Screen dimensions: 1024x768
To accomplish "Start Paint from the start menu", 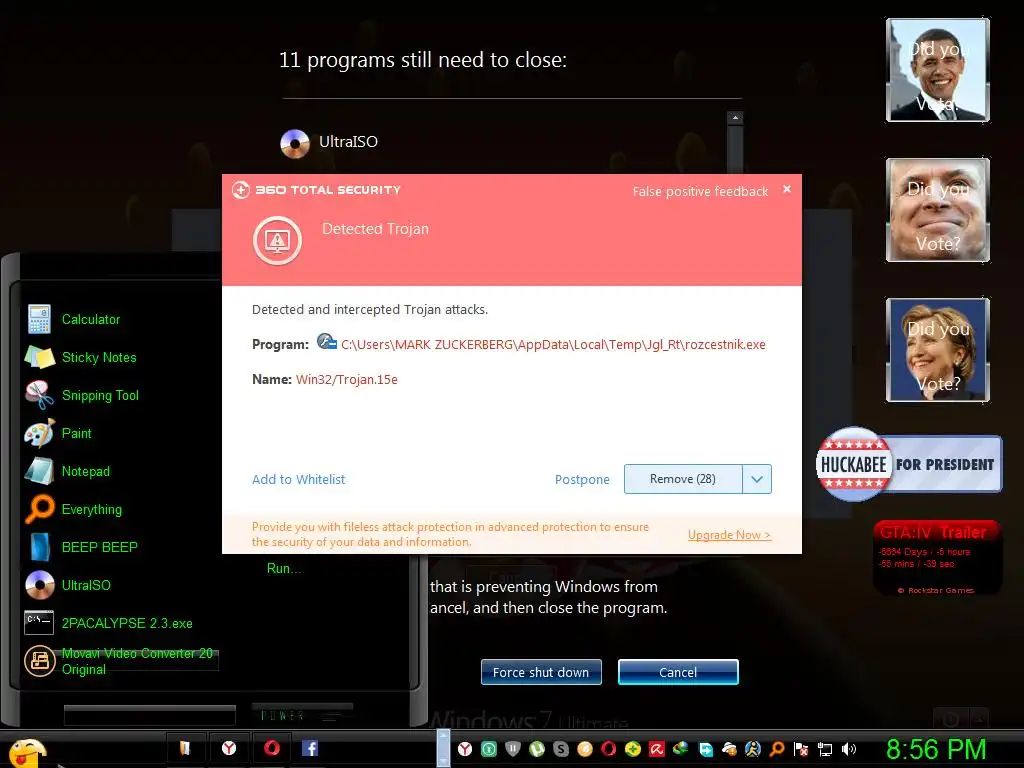I will coord(59,433).
